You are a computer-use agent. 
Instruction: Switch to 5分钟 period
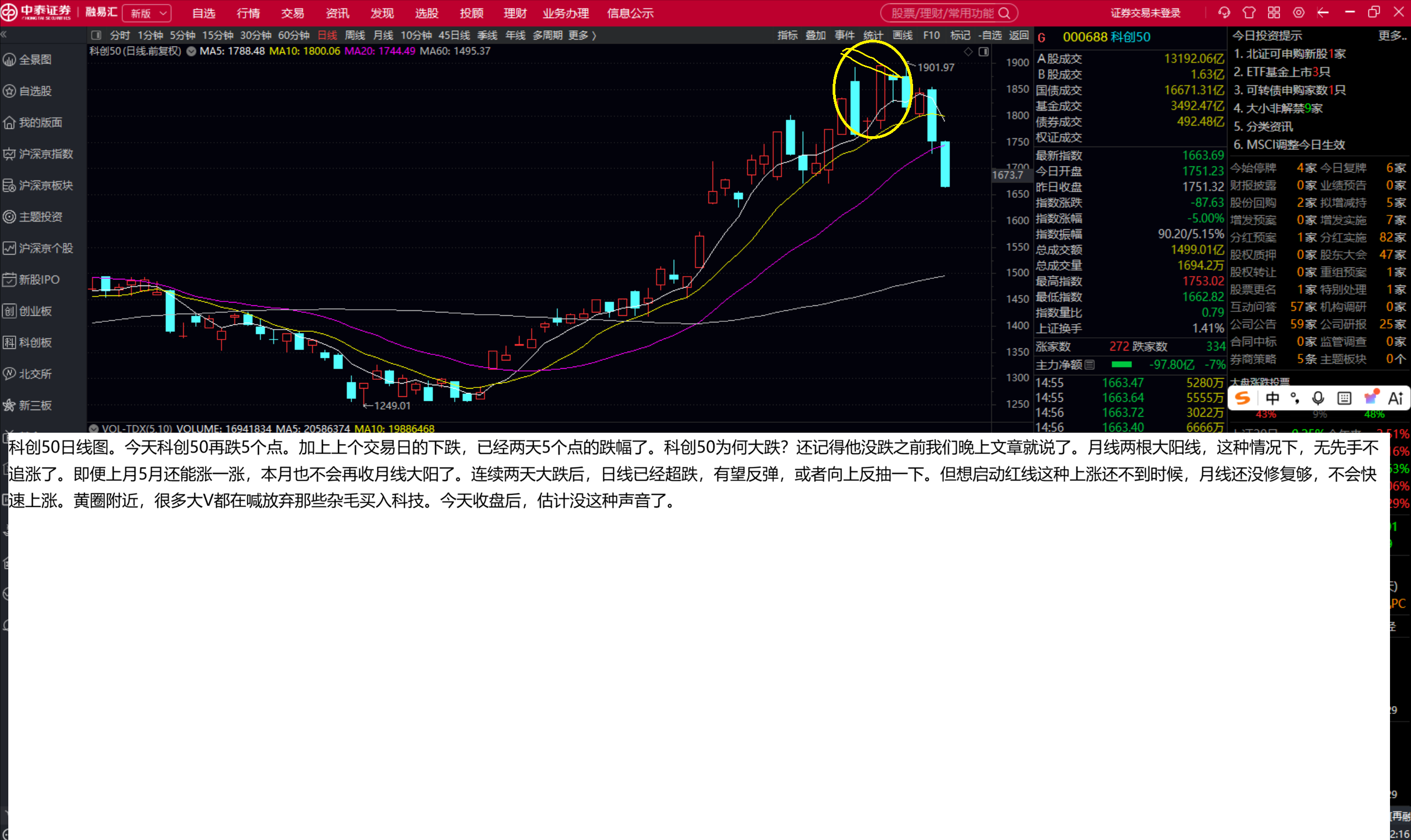[x=183, y=35]
